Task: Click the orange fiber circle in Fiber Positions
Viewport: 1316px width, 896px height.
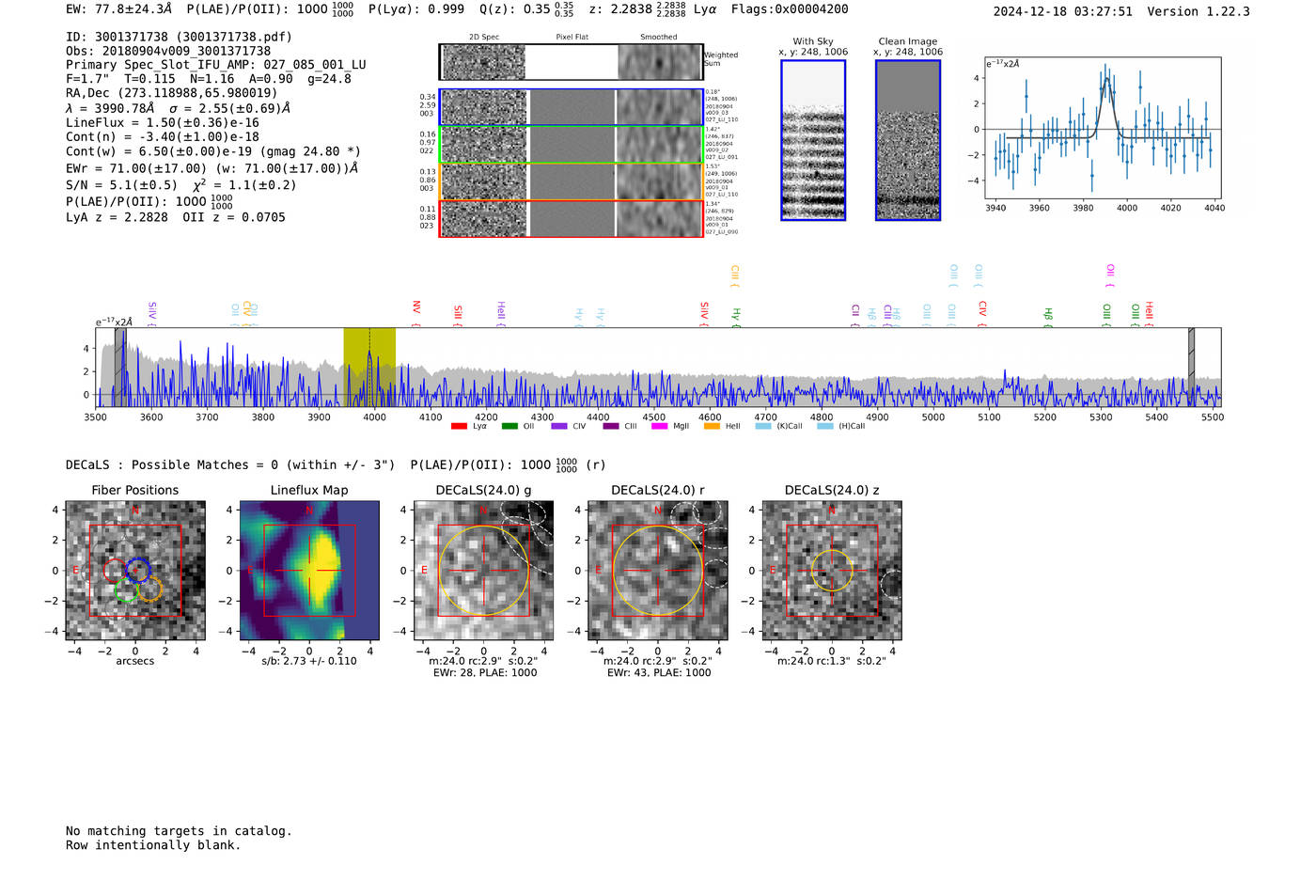Action: point(149,589)
